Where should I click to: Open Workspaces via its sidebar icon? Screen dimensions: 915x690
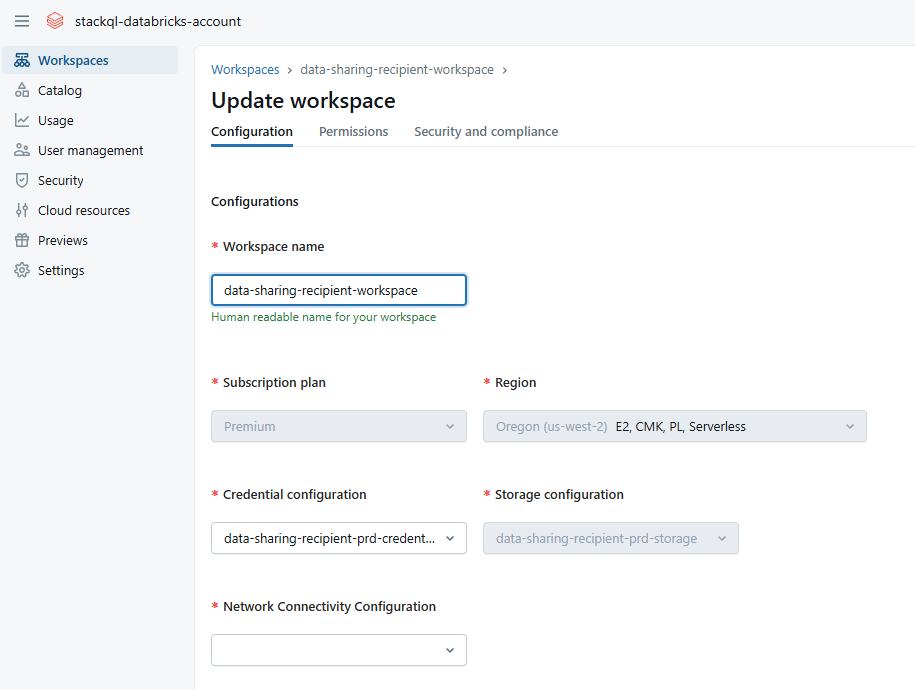tap(21, 61)
